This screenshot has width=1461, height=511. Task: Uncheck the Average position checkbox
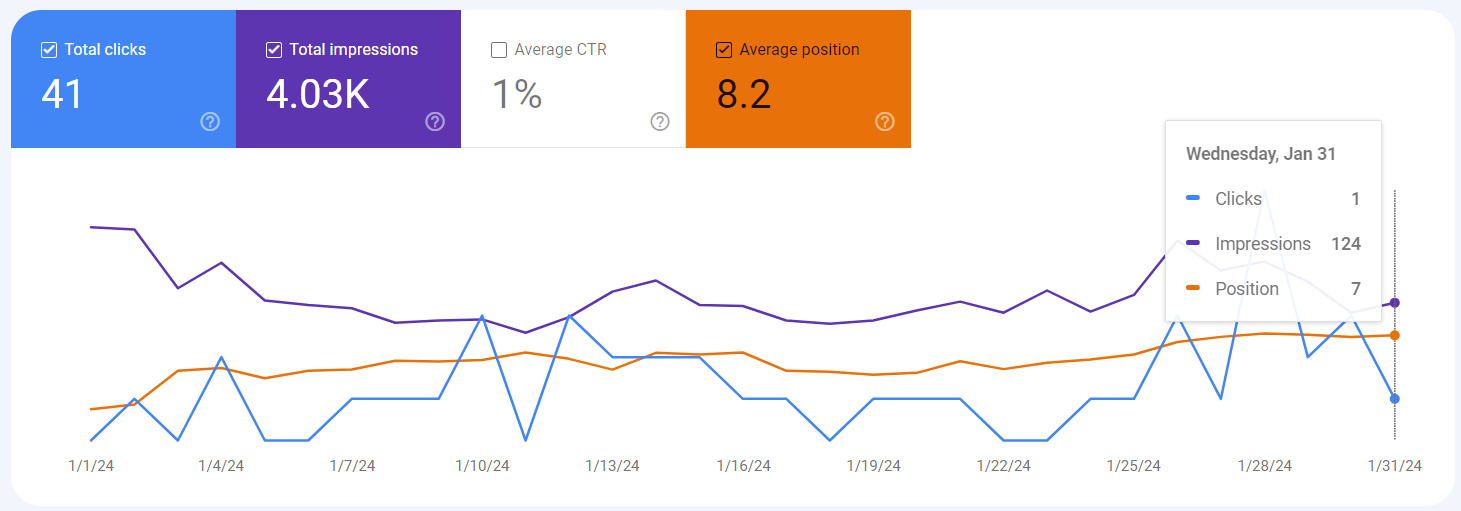[x=724, y=50]
